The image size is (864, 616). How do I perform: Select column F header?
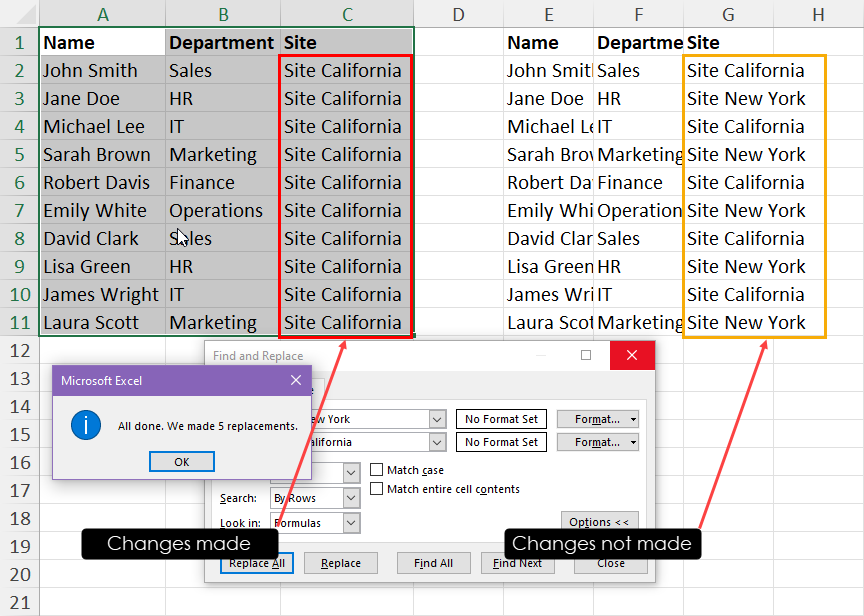[x=639, y=14]
